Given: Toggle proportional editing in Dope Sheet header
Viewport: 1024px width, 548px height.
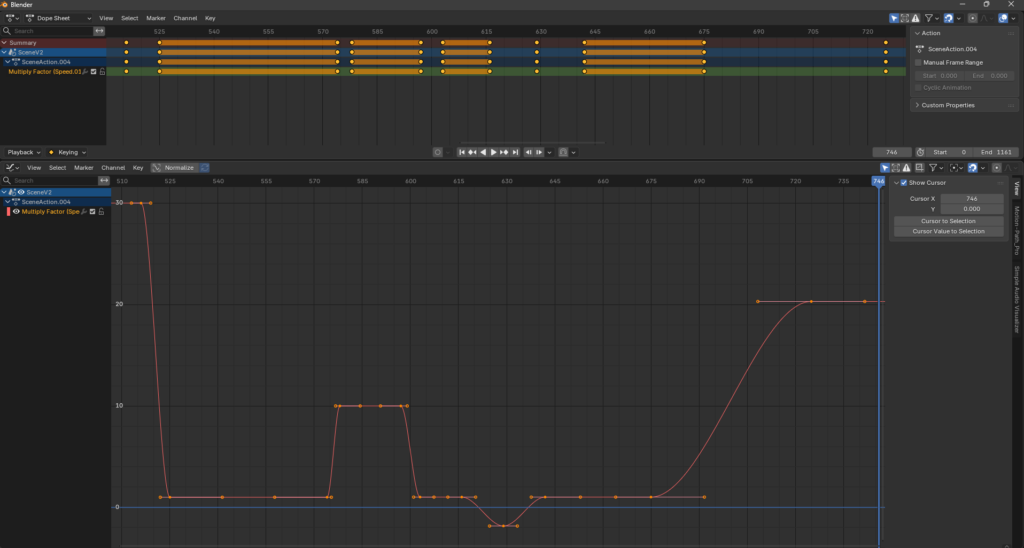Looking at the screenshot, I should pyautogui.click(x=972, y=18).
